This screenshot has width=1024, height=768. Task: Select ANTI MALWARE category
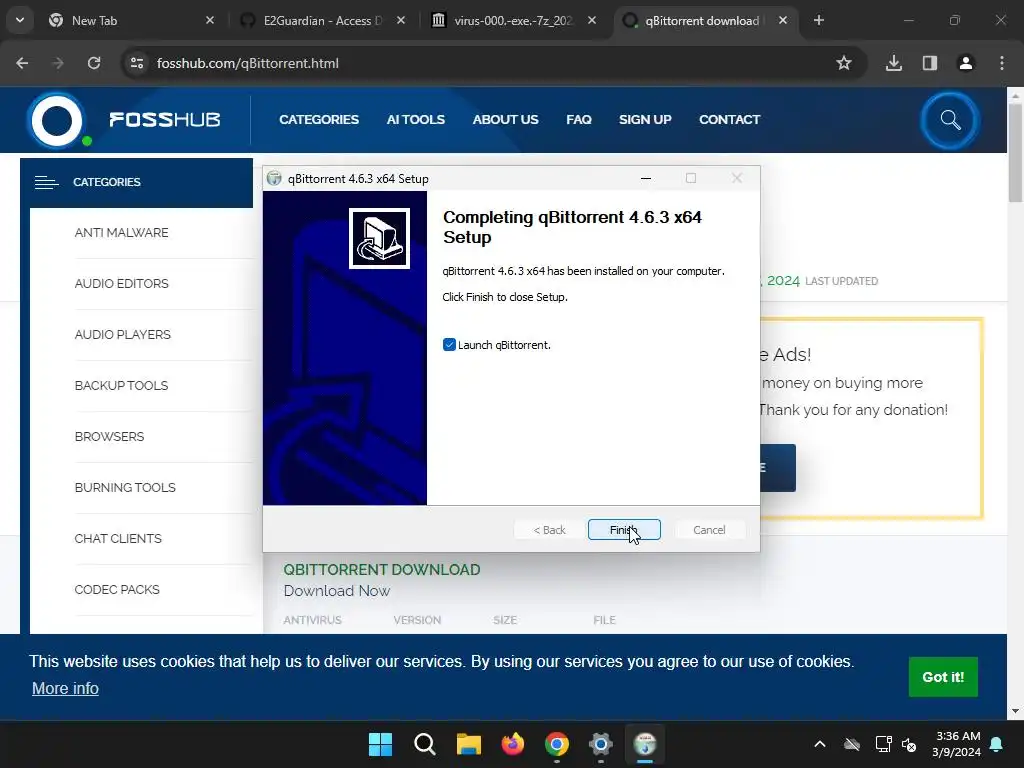(x=121, y=232)
